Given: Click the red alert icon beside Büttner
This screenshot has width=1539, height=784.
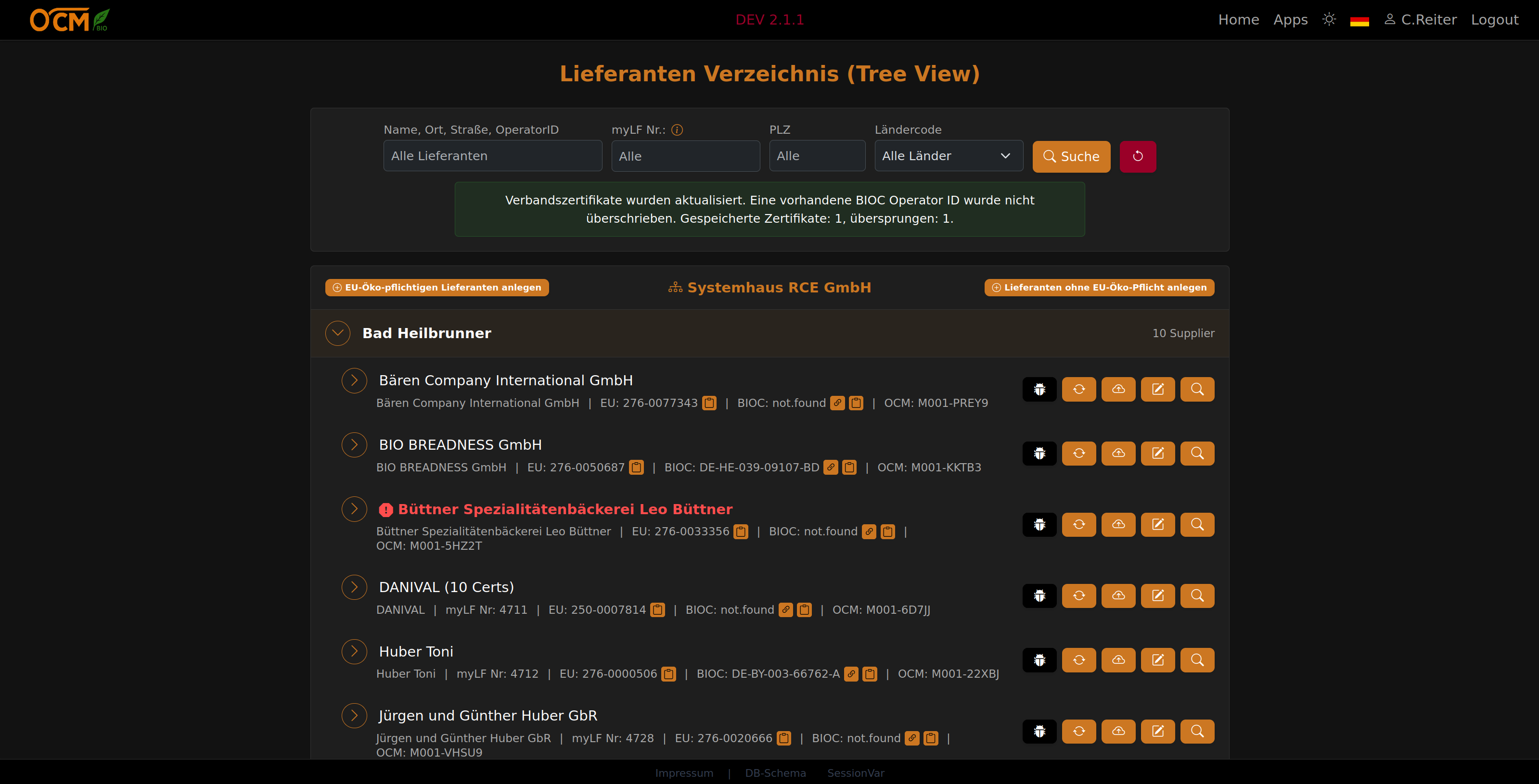Looking at the screenshot, I should [386, 510].
